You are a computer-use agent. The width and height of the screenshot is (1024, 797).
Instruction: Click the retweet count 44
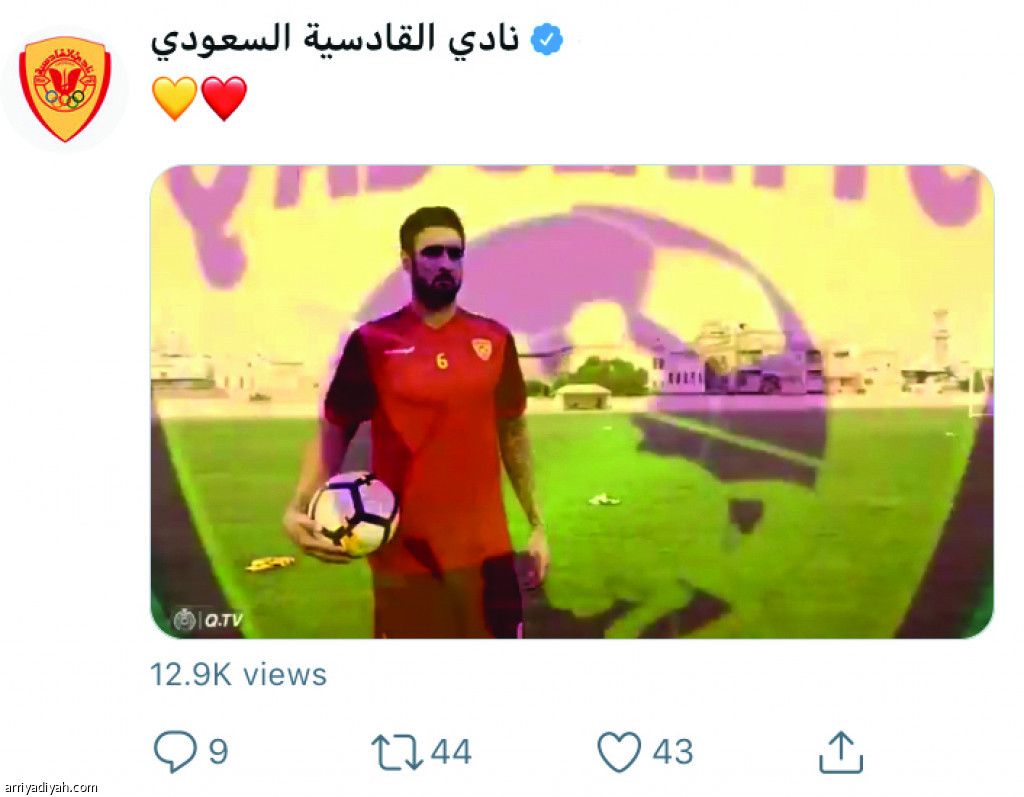click(x=451, y=752)
